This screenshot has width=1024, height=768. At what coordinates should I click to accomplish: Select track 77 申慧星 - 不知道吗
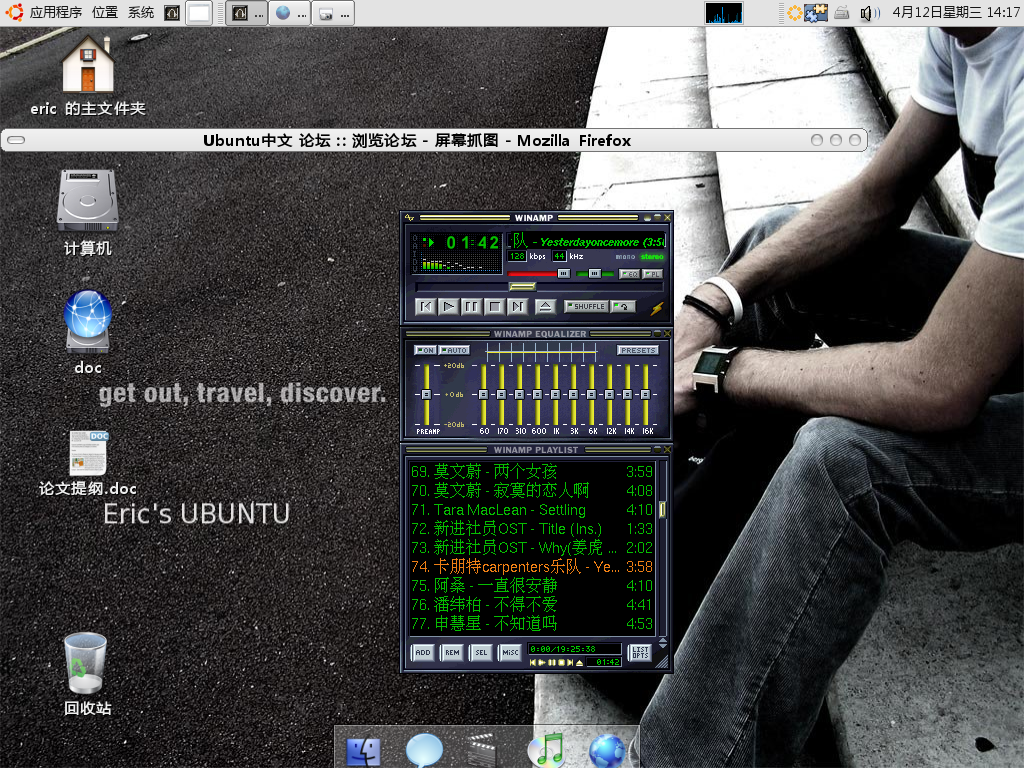[x=532, y=623]
